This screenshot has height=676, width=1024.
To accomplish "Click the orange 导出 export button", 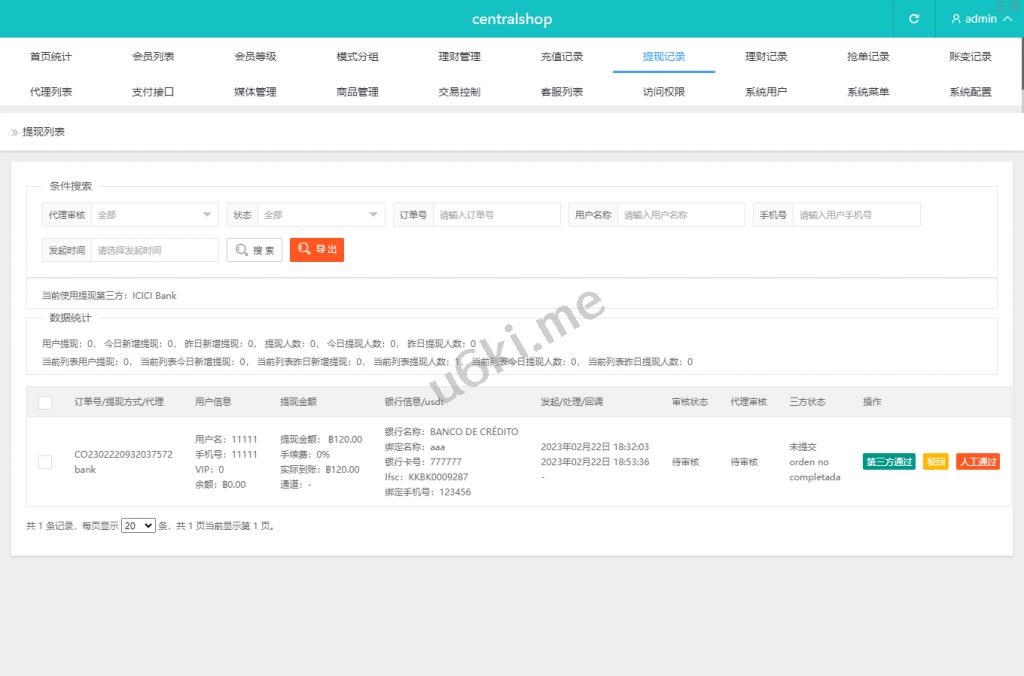I will [x=317, y=250].
